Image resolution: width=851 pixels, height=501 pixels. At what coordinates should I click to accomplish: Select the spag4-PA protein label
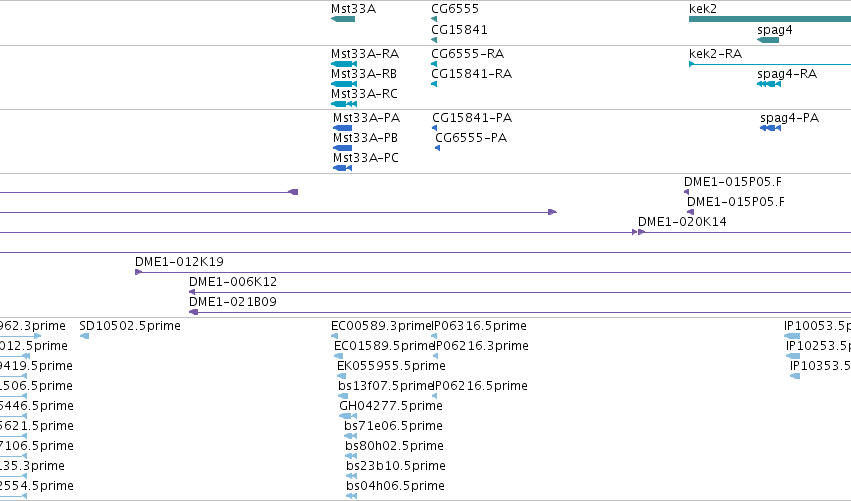[789, 118]
